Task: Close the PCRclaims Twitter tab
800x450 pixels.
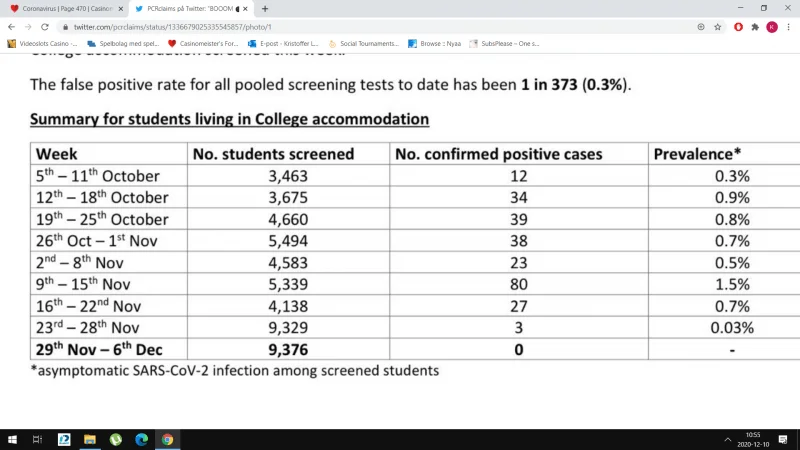Action: [x=245, y=9]
